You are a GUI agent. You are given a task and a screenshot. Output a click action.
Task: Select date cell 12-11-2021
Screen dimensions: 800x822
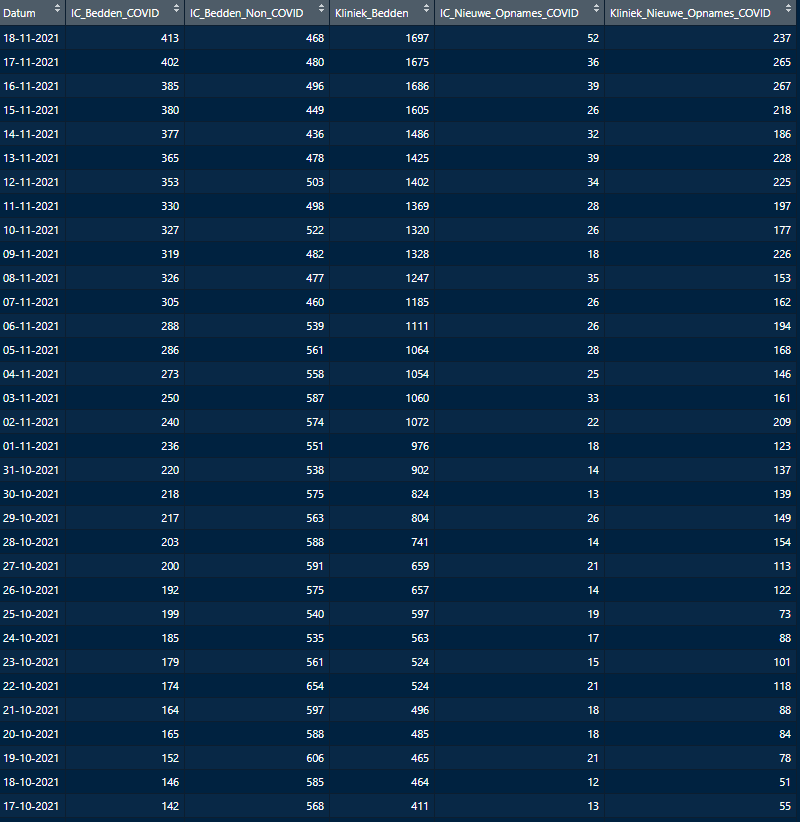[x=31, y=182]
